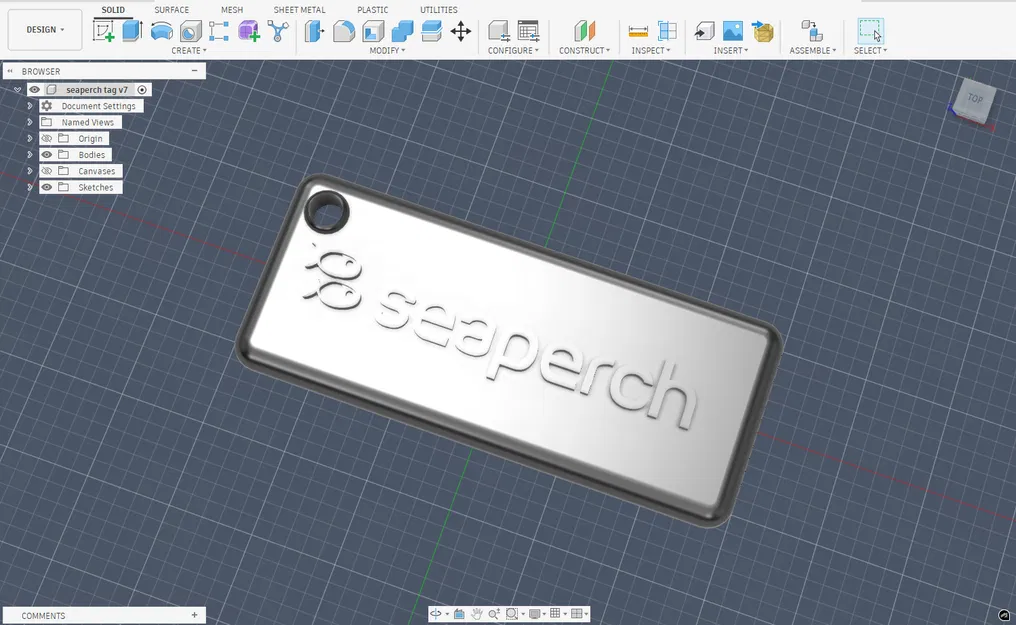Viewport: 1016px width, 625px height.
Task: Click TOP on the ViewCube
Action: coord(973,98)
